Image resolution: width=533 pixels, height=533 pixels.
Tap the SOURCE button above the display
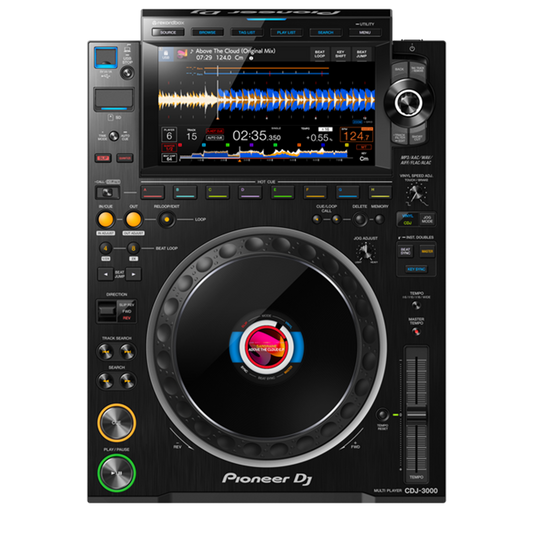(x=168, y=32)
